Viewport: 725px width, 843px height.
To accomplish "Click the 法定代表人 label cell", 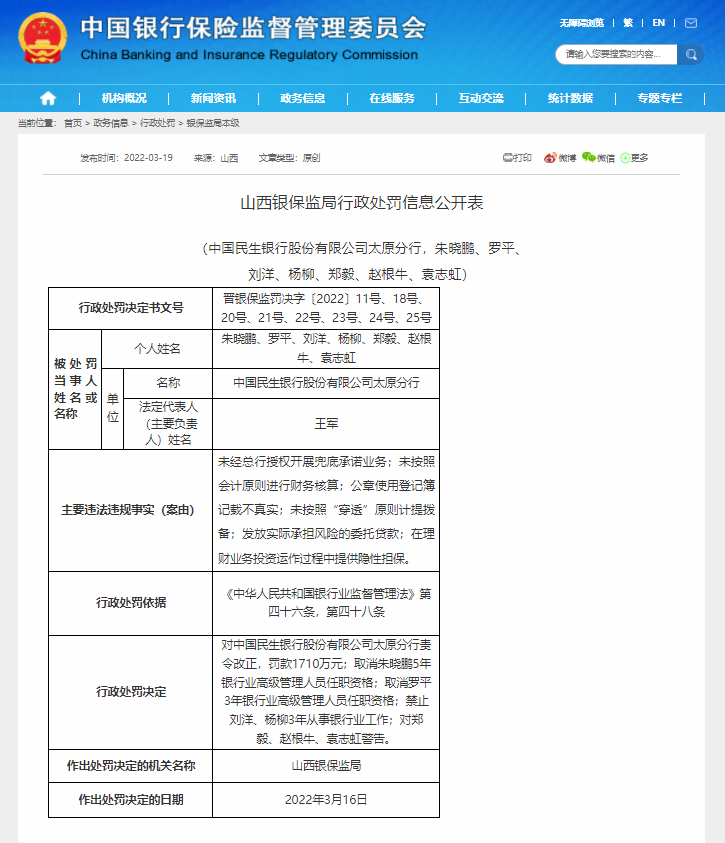I will coord(168,424).
